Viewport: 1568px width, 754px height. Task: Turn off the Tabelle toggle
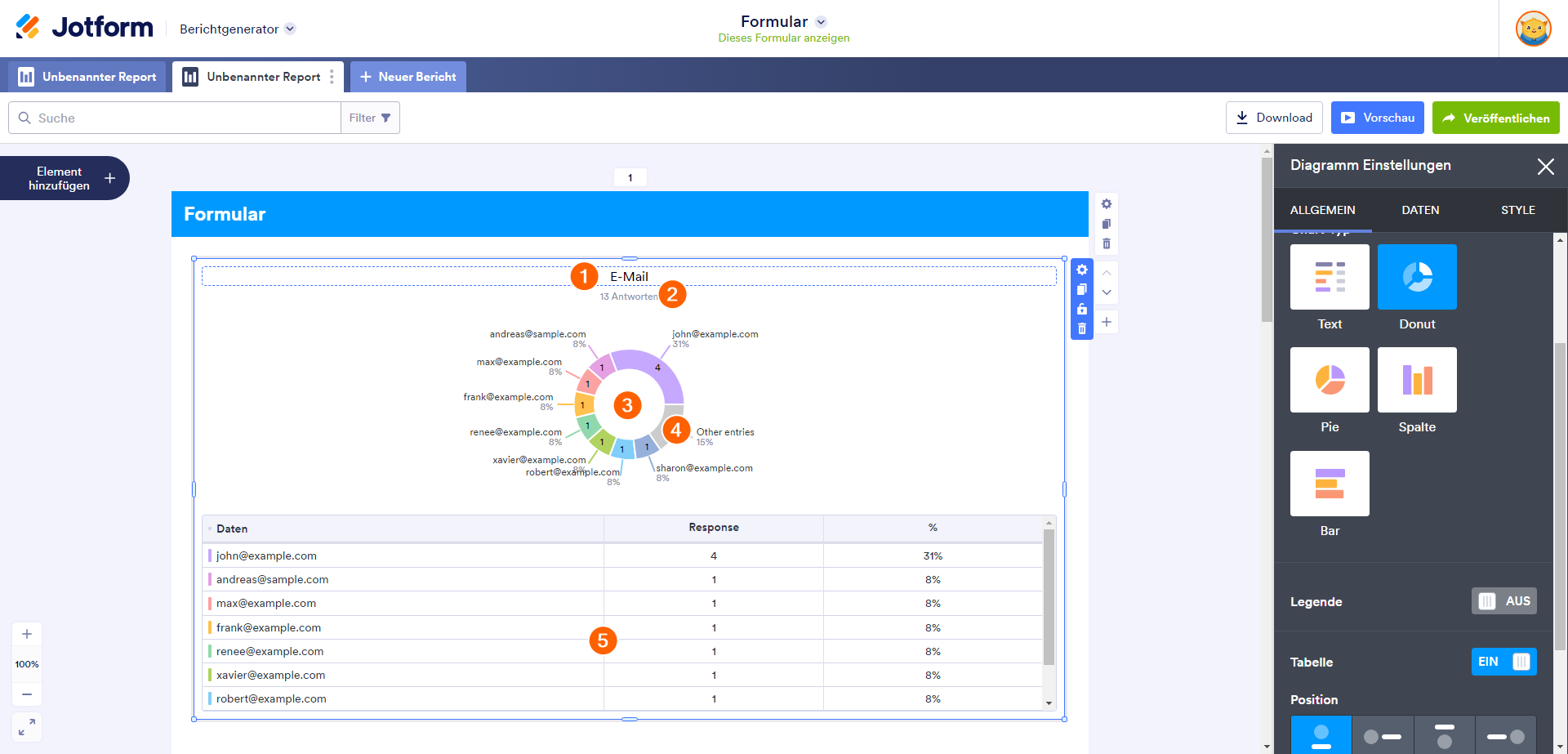tap(1503, 662)
